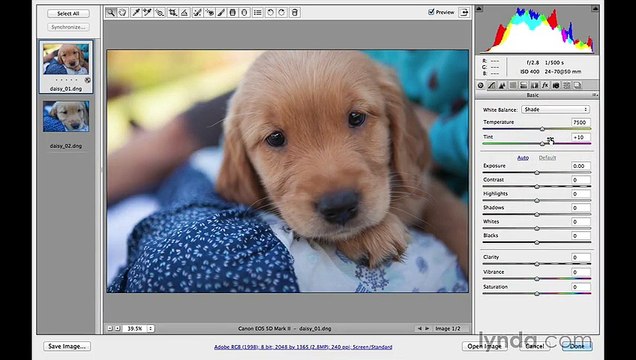The width and height of the screenshot is (636, 360).
Task: Click the Tint value field +10
Action: pos(580,137)
